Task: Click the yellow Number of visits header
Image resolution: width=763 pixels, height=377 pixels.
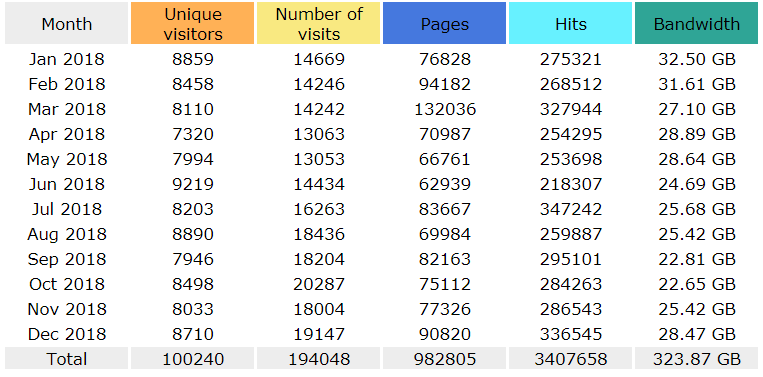Action: point(318,23)
